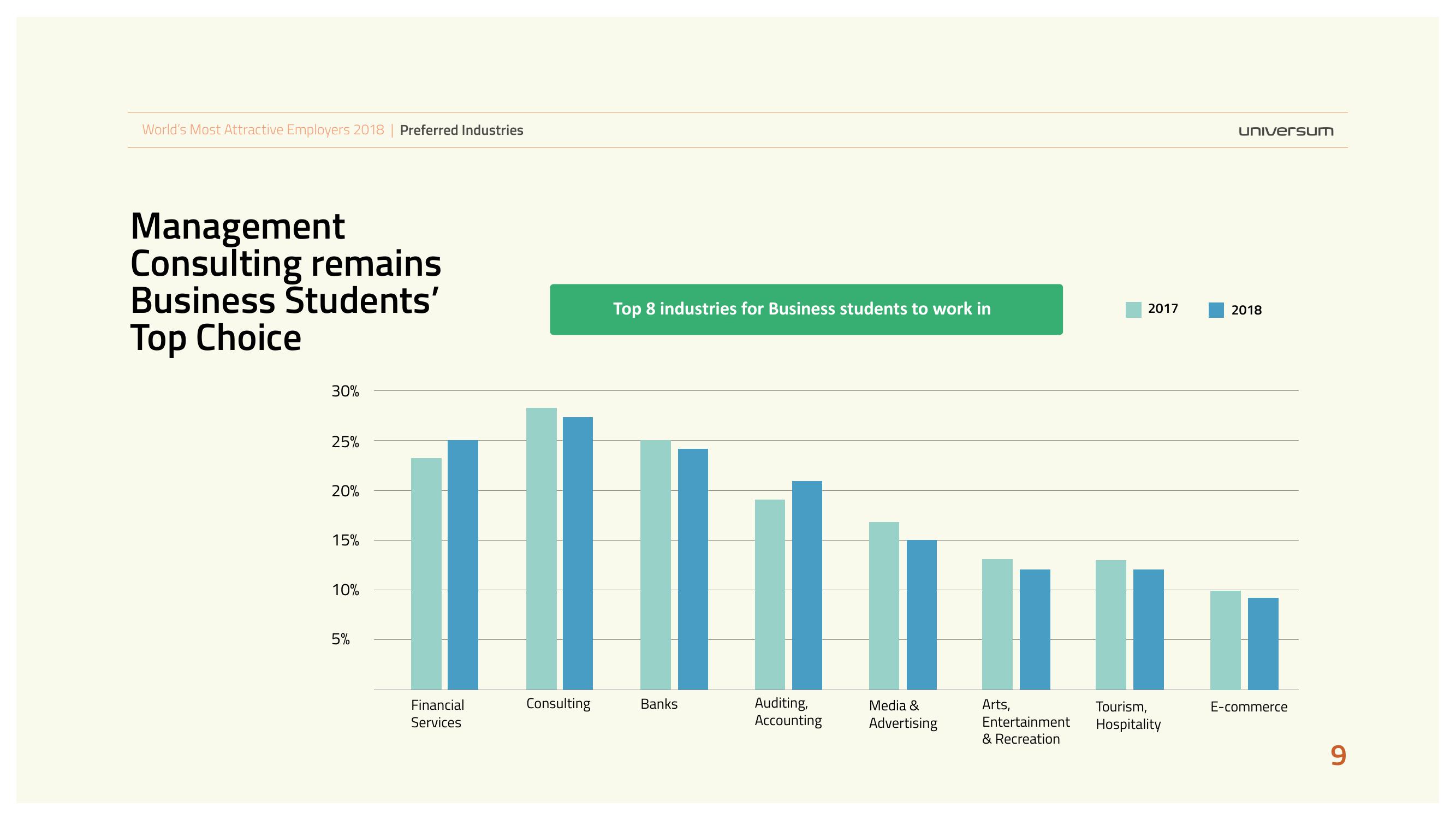Click the 2018 Financial Services bar

point(462,564)
